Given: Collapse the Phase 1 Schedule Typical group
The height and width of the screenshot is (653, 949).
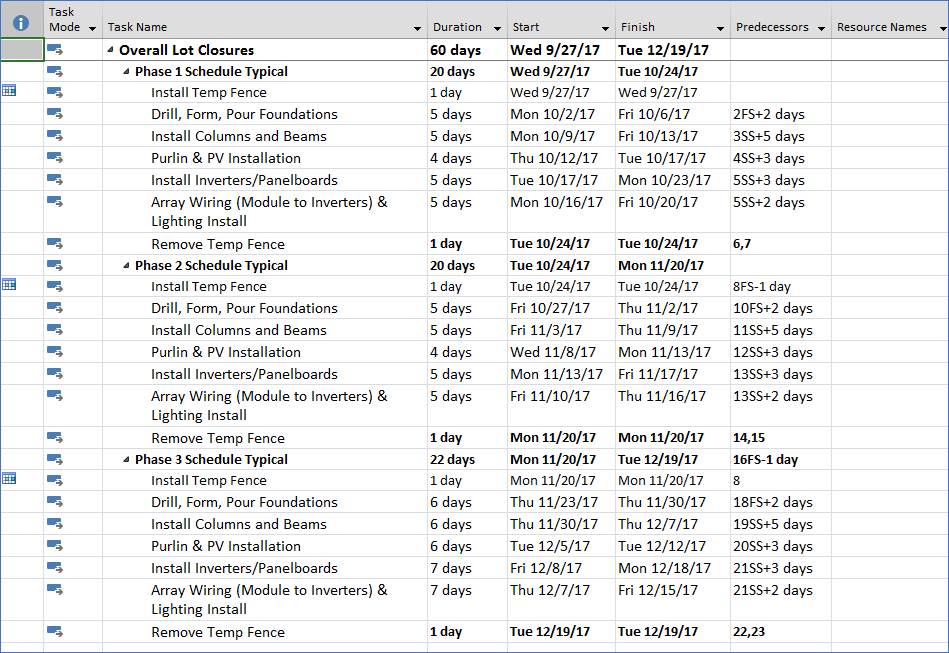Looking at the screenshot, I should coord(126,72).
